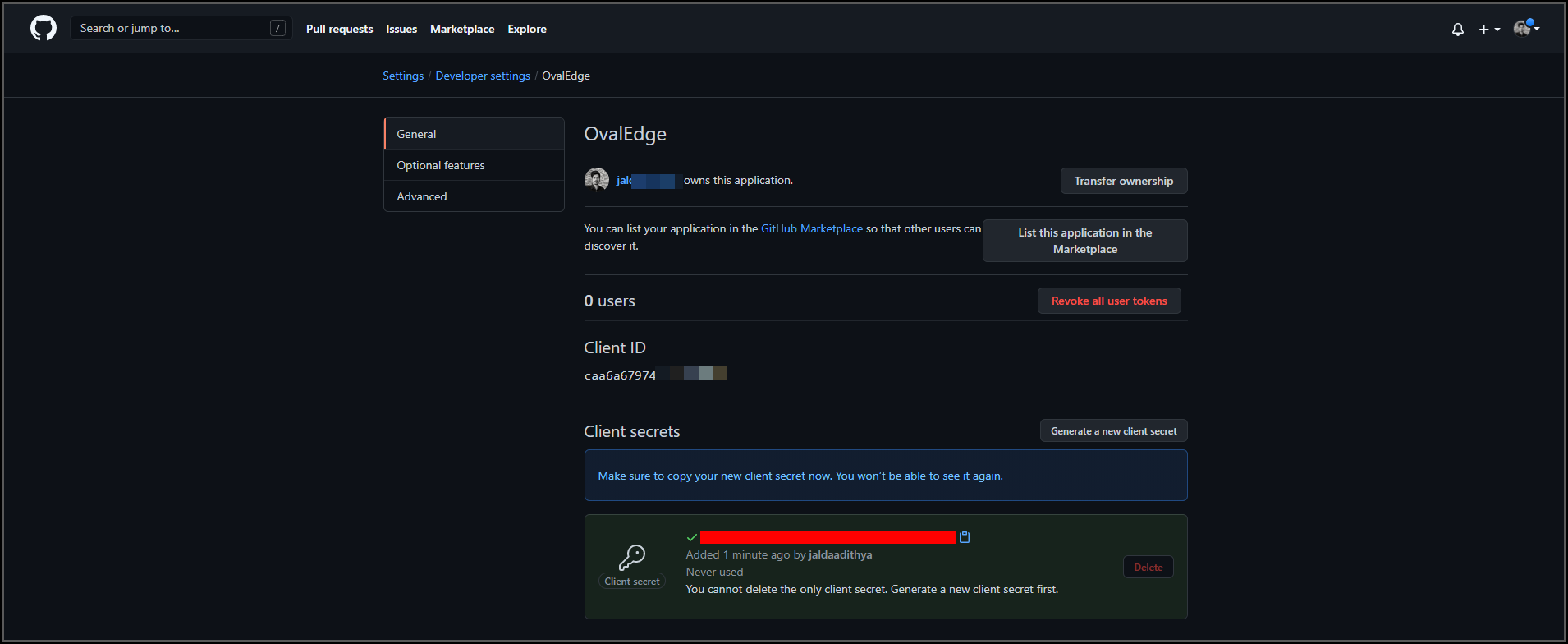The image size is (1568, 644).
Task: Expand the plus create-new dropdown
Action: (x=1489, y=30)
